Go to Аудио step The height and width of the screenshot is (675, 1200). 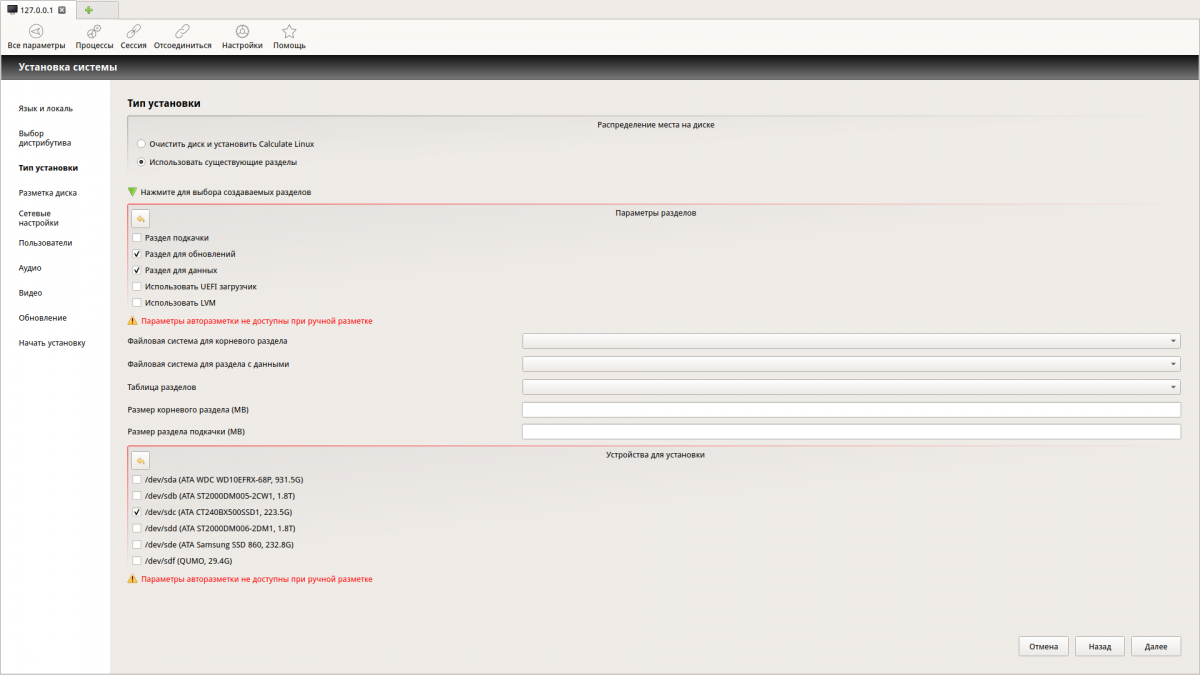tap(30, 268)
